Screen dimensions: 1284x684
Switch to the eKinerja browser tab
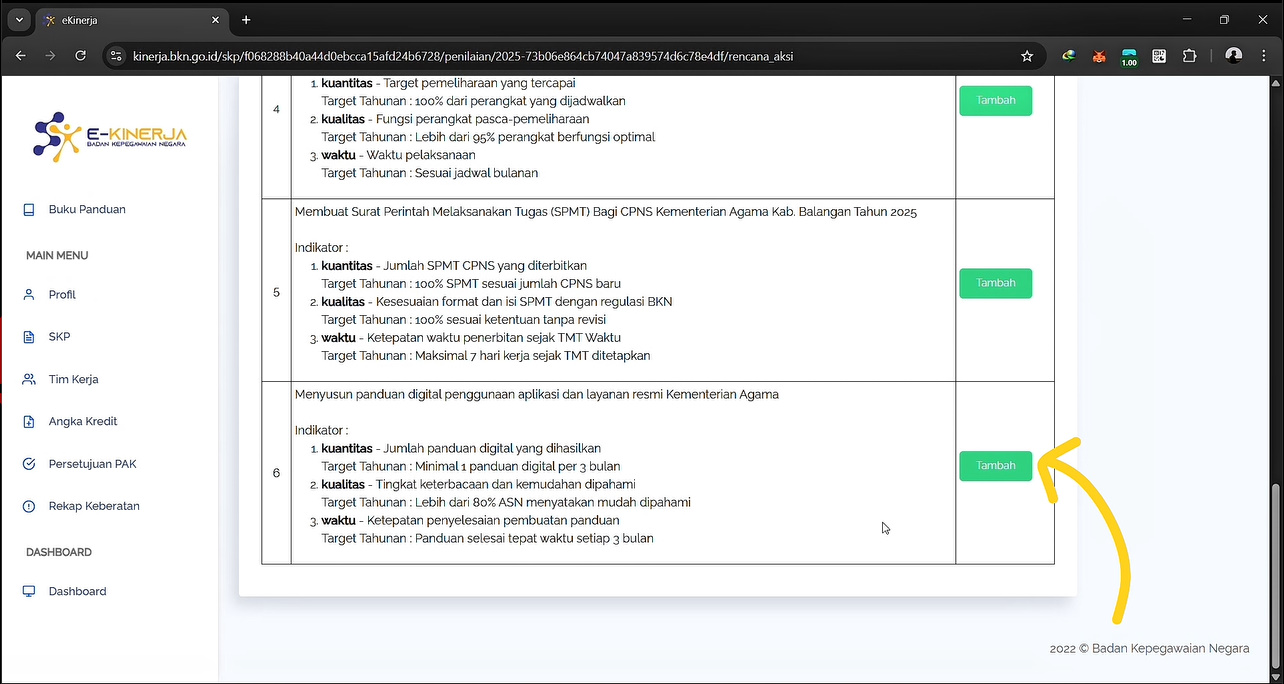pos(125,20)
